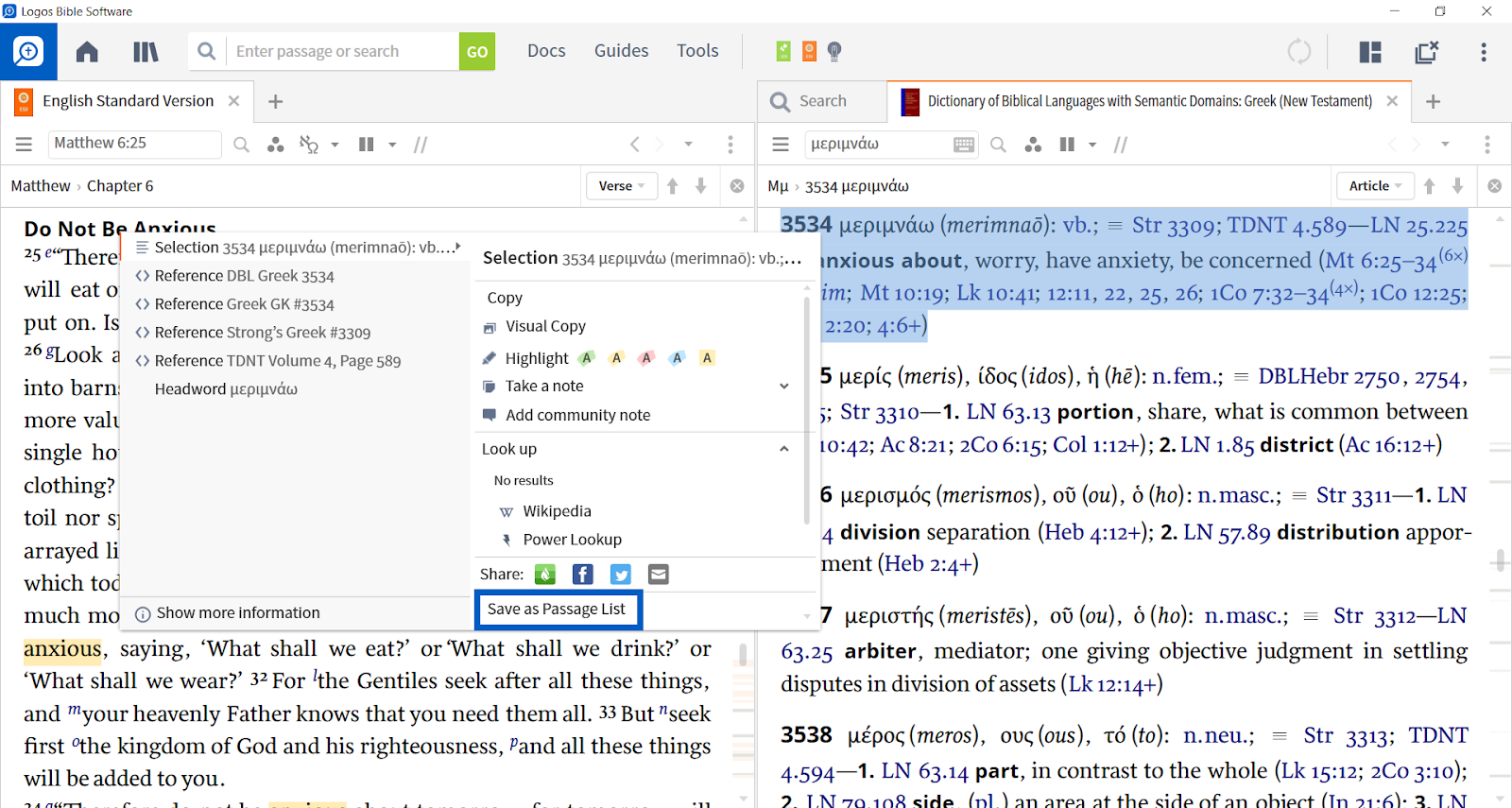Open the Wikipedia lookup
Image resolution: width=1512 pixels, height=808 pixels.
pos(557,511)
